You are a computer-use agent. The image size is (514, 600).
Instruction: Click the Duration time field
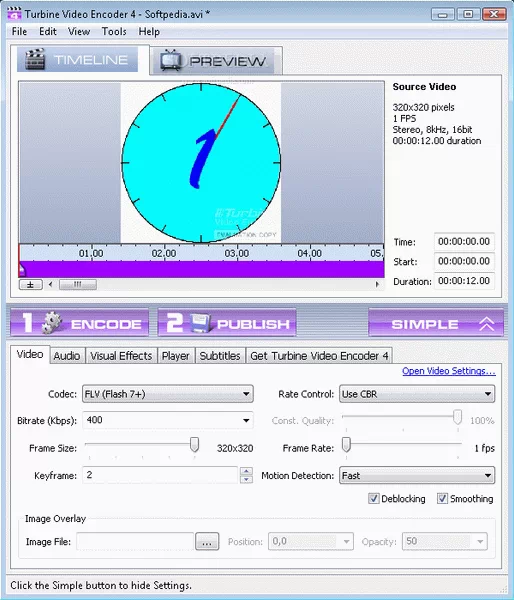click(x=464, y=280)
